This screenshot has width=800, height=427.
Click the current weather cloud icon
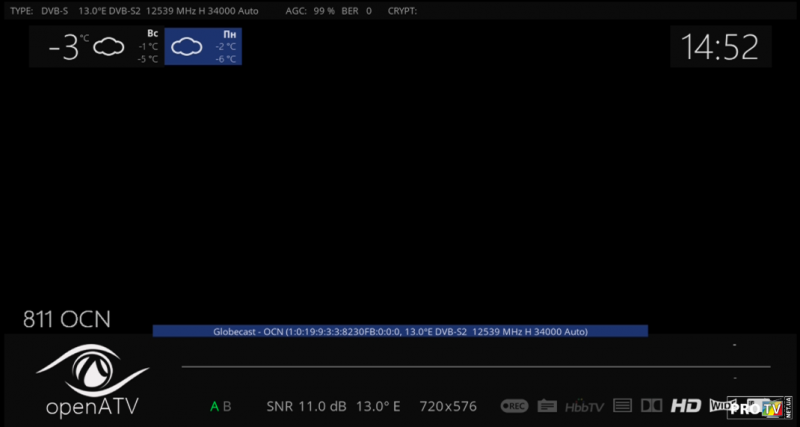tap(108, 47)
